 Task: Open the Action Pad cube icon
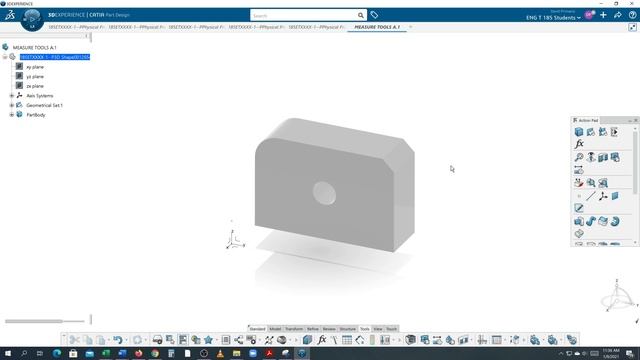[x=579, y=131]
